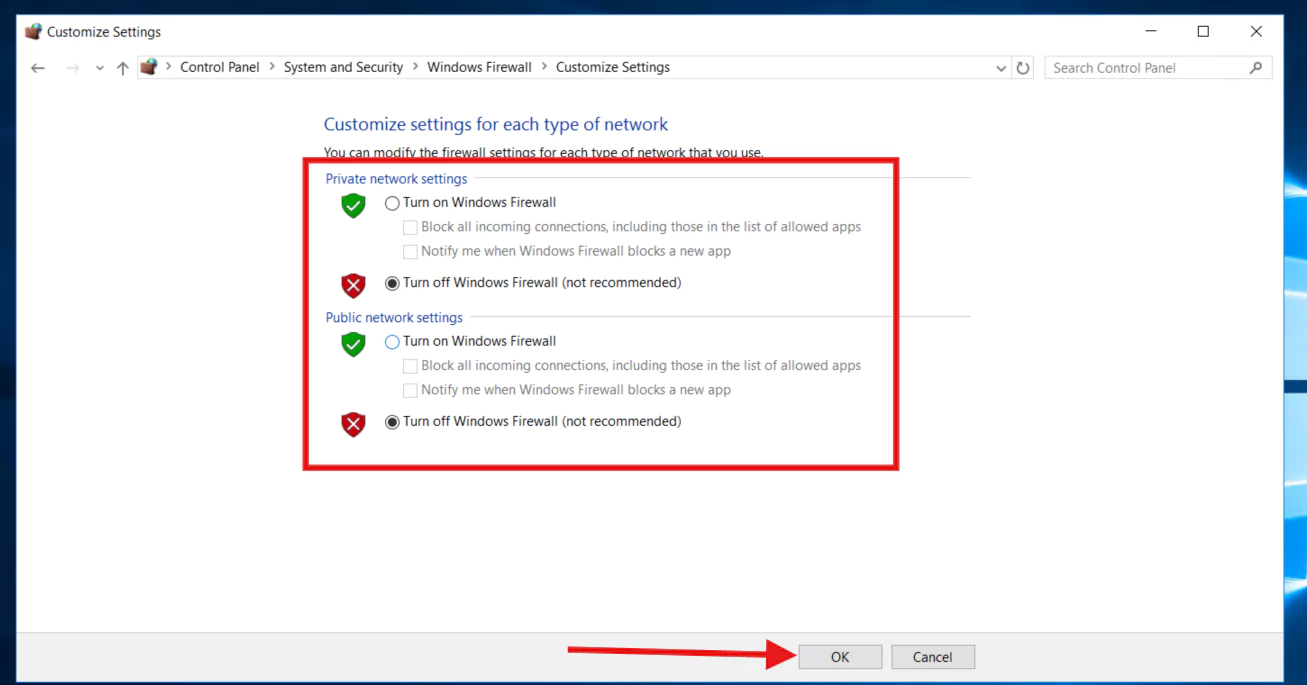Check Block all incoming connections under Public network

410,366
